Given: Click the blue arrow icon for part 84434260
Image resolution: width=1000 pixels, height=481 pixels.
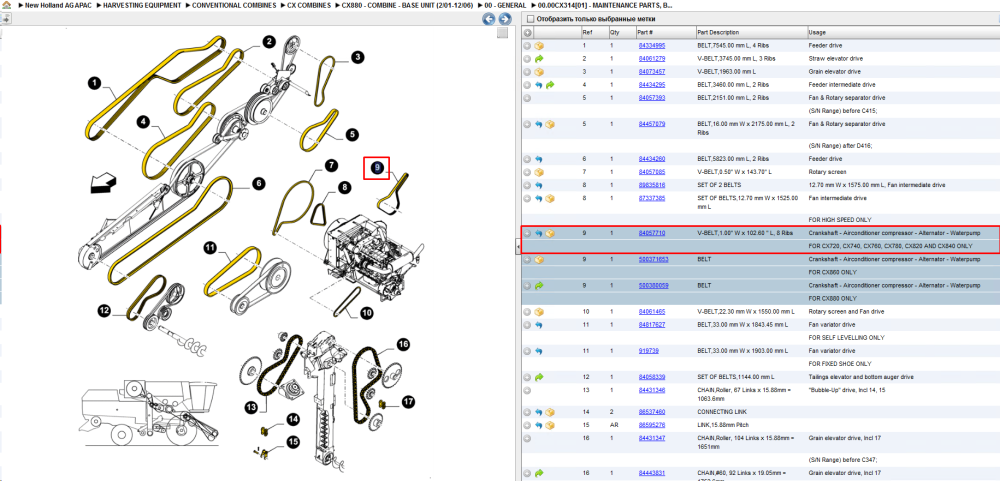Looking at the screenshot, I should pyautogui.click(x=540, y=159).
